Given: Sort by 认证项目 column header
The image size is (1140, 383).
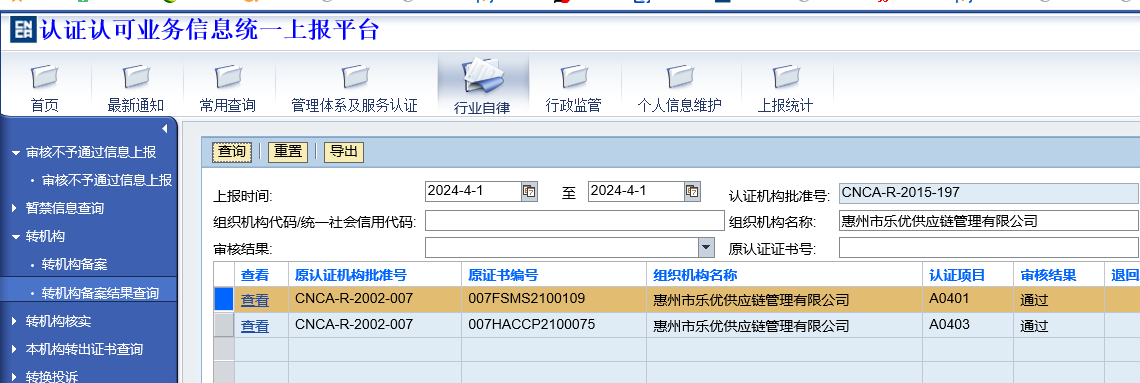Looking at the screenshot, I should click(957, 275).
